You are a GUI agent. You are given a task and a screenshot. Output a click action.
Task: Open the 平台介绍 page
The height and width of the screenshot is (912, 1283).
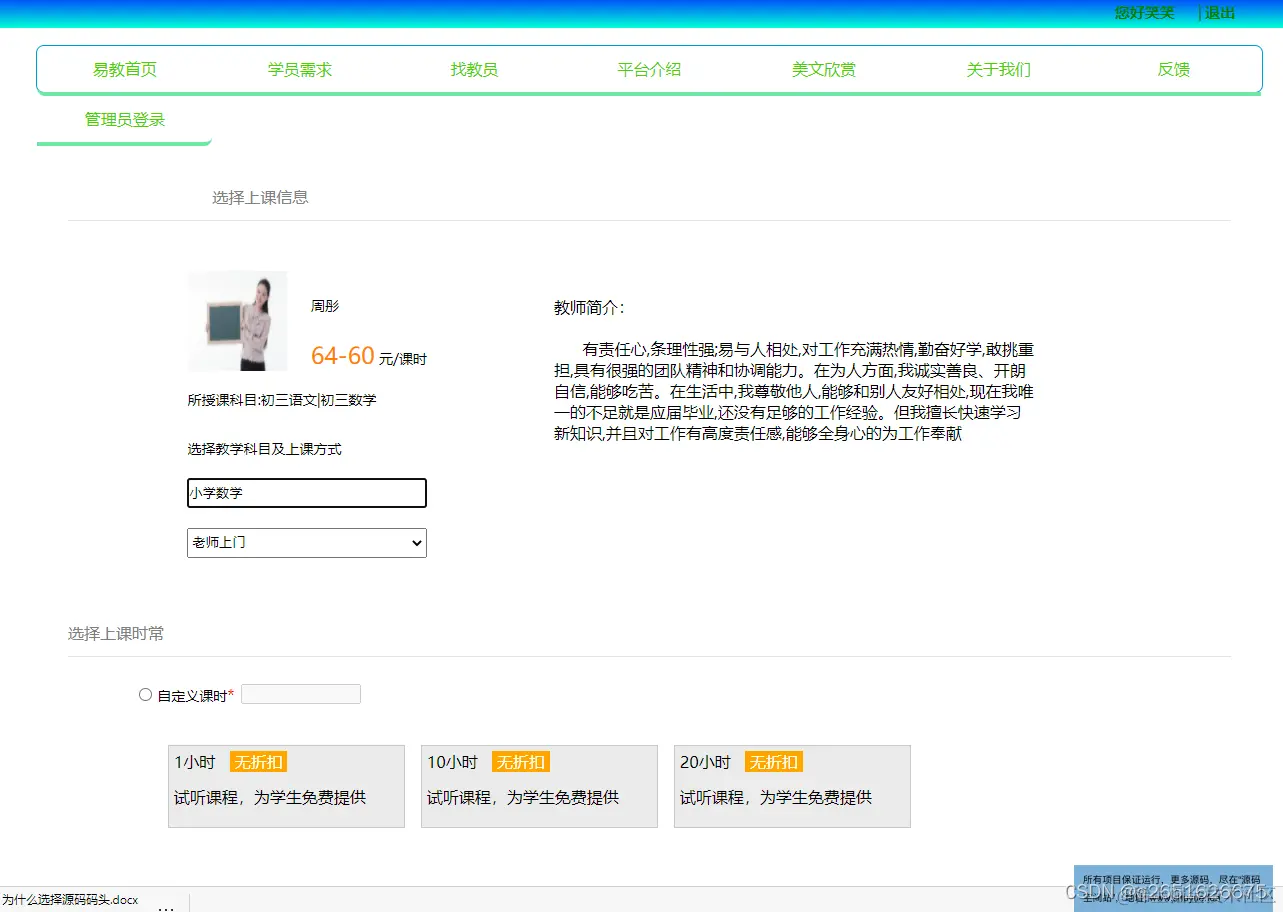click(x=648, y=69)
